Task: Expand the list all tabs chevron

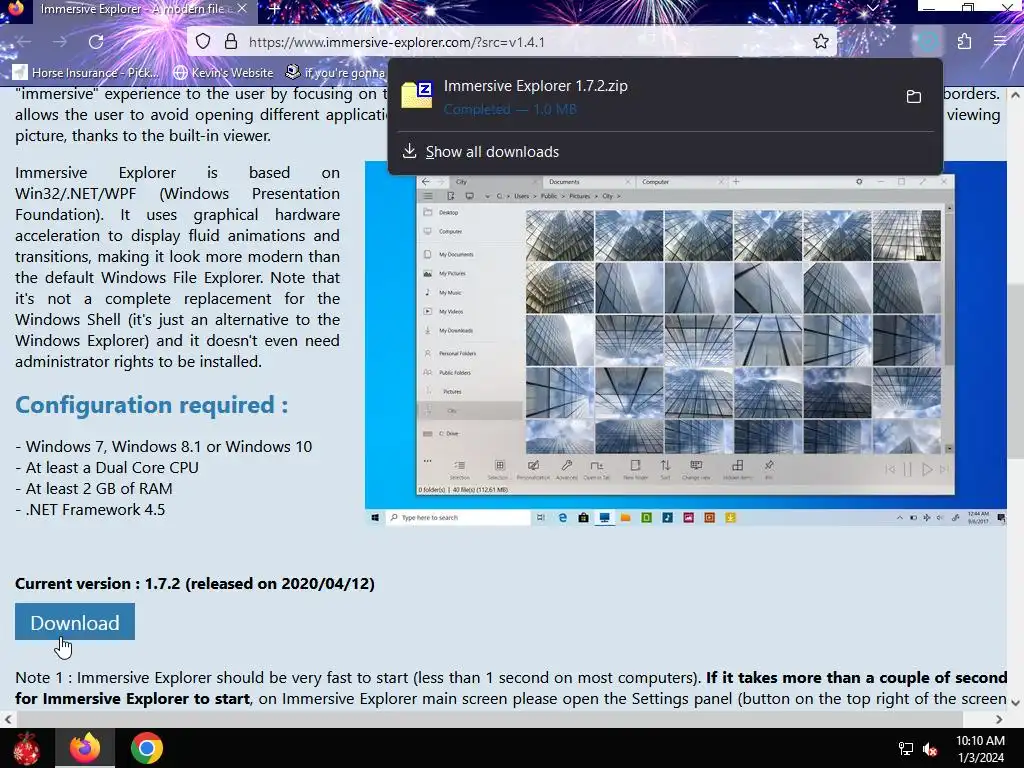Action: tap(872, 8)
